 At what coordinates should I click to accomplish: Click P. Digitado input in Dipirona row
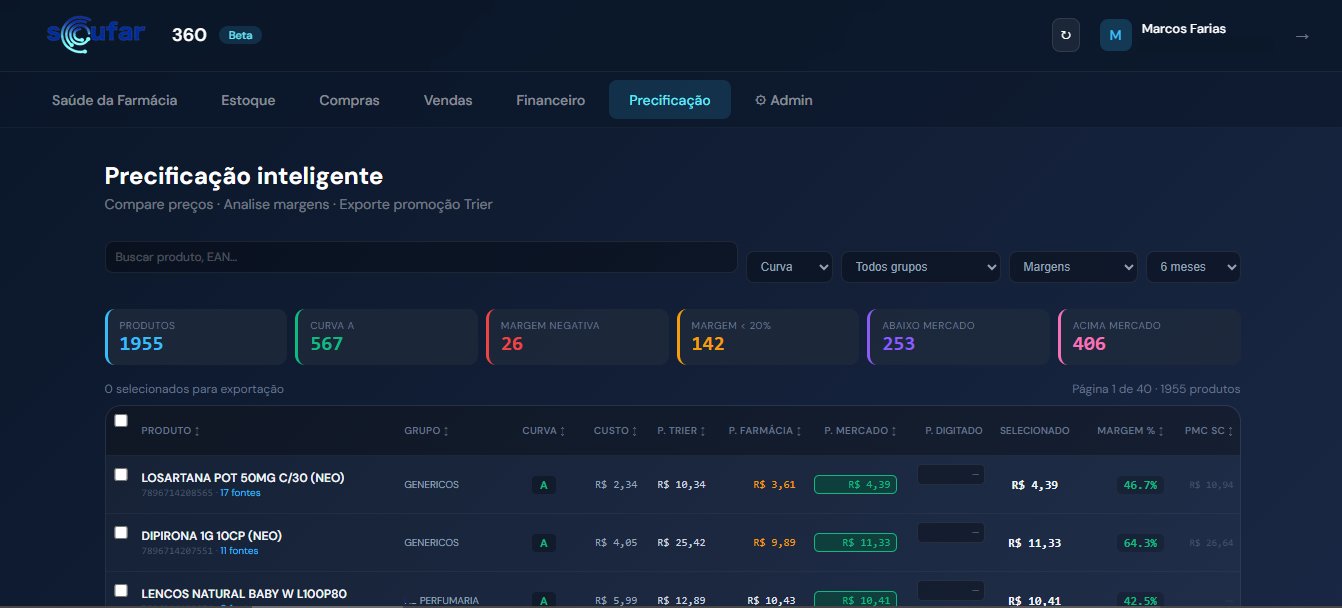pyautogui.click(x=951, y=533)
